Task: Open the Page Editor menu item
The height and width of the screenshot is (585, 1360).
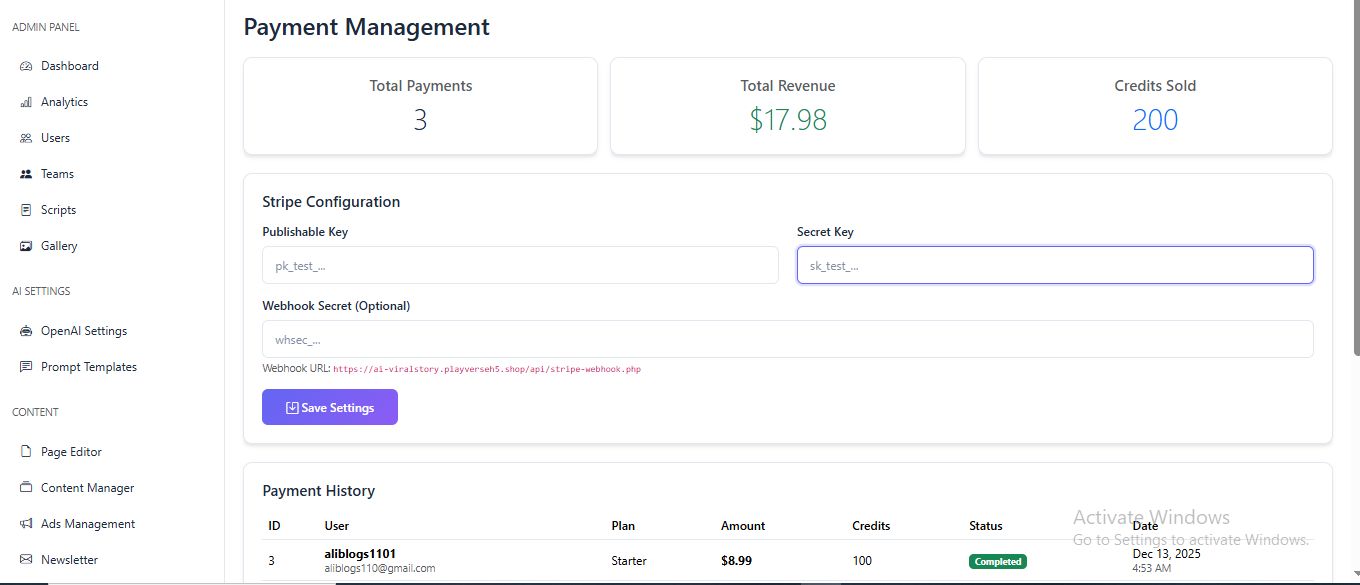Action: click(x=71, y=452)
